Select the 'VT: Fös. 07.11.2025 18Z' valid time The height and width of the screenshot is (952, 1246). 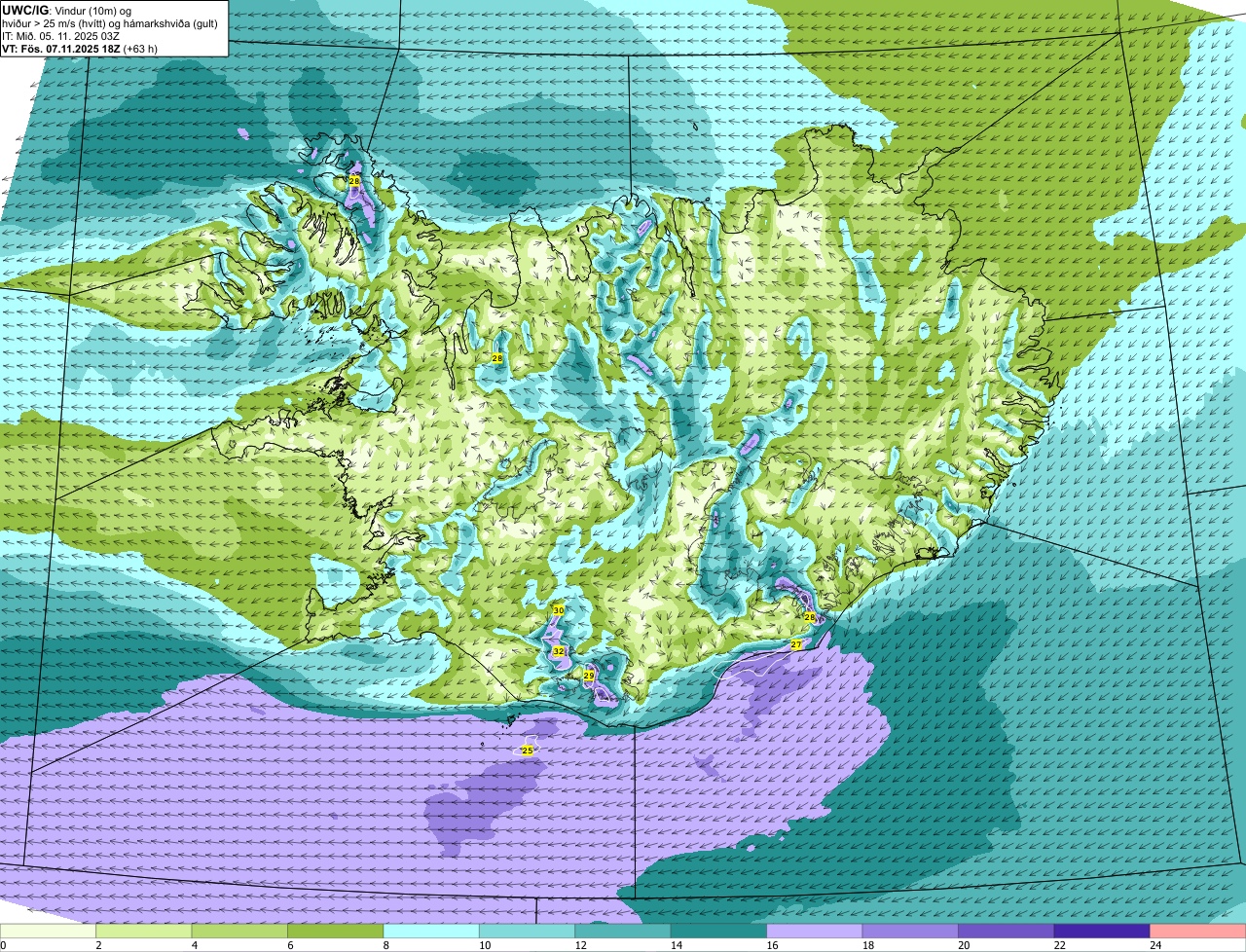click(x=60, y=49)
